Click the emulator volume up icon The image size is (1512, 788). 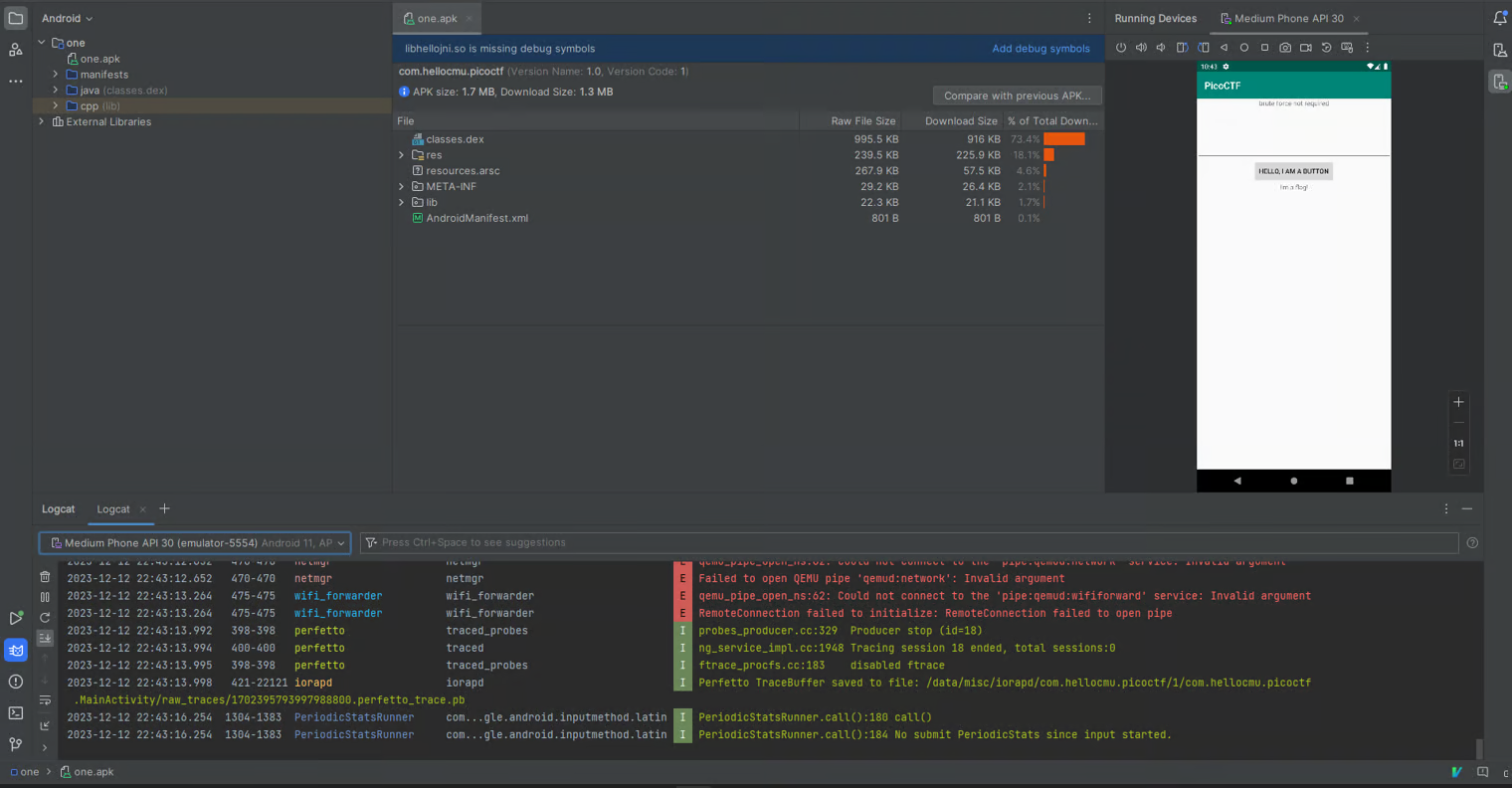click(1141, 48)
